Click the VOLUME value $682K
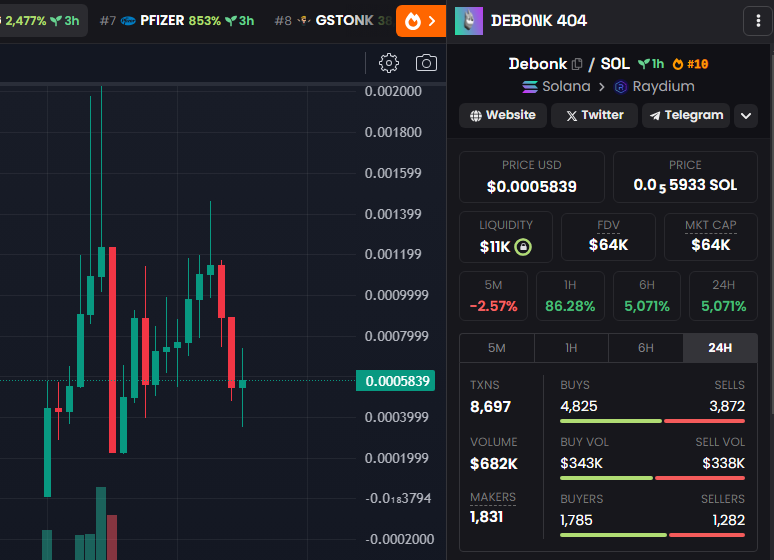774x560 pixels. click(494, 464)
